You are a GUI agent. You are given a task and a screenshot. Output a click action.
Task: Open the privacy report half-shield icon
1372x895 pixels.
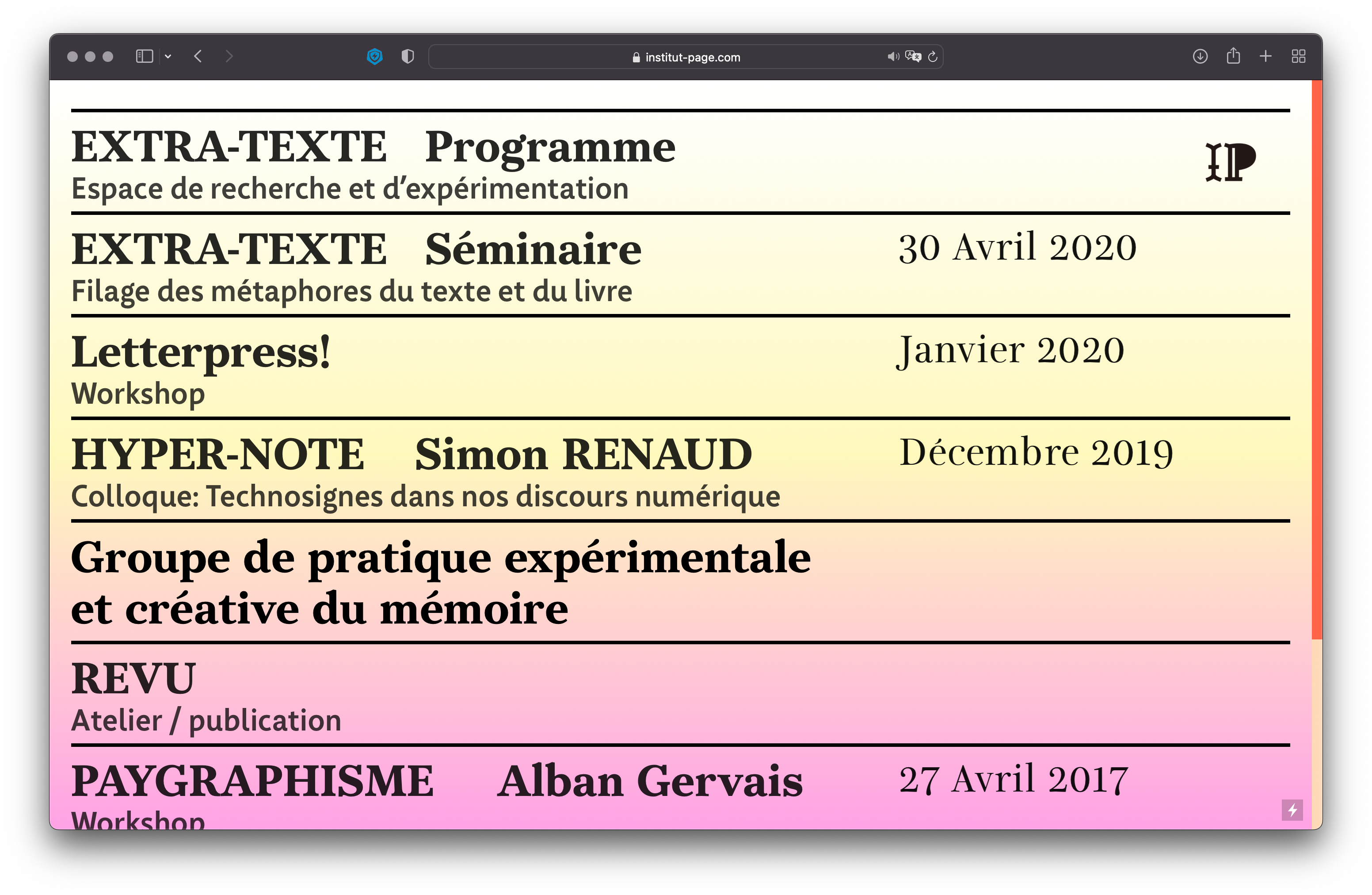click(x=408, y=57)
